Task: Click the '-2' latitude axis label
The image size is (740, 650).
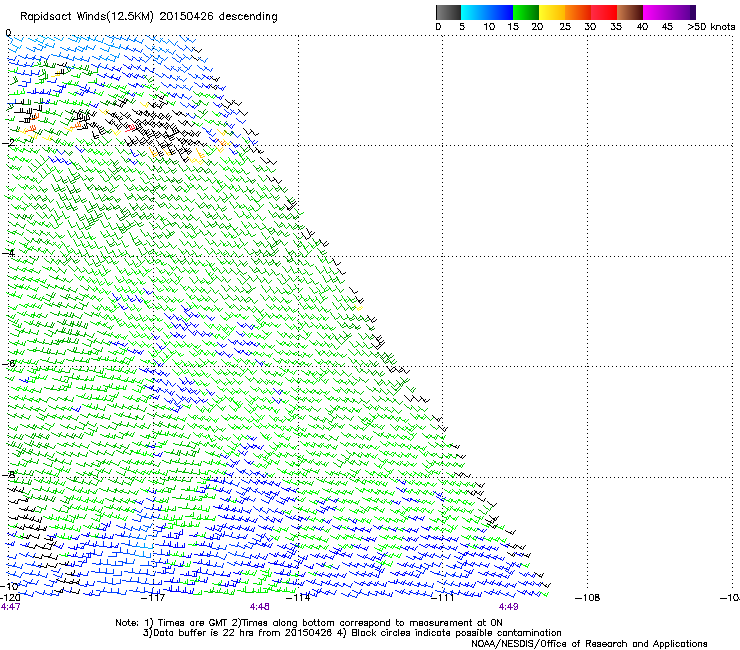Action: click(8, 143)
